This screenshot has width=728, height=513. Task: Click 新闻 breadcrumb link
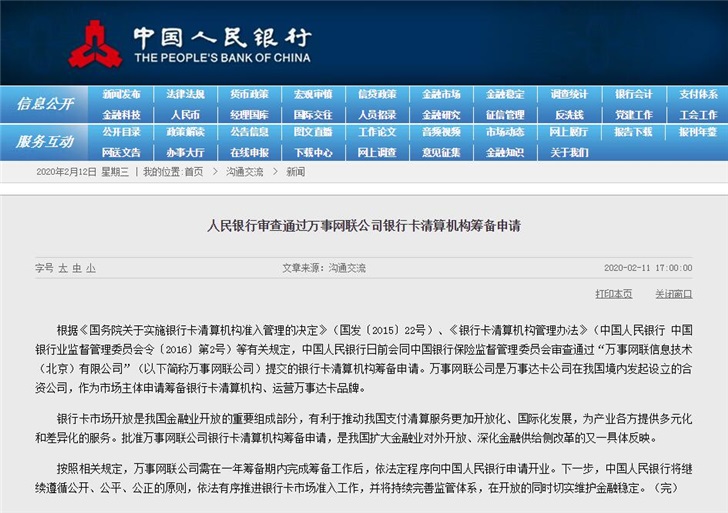[295, 172]
